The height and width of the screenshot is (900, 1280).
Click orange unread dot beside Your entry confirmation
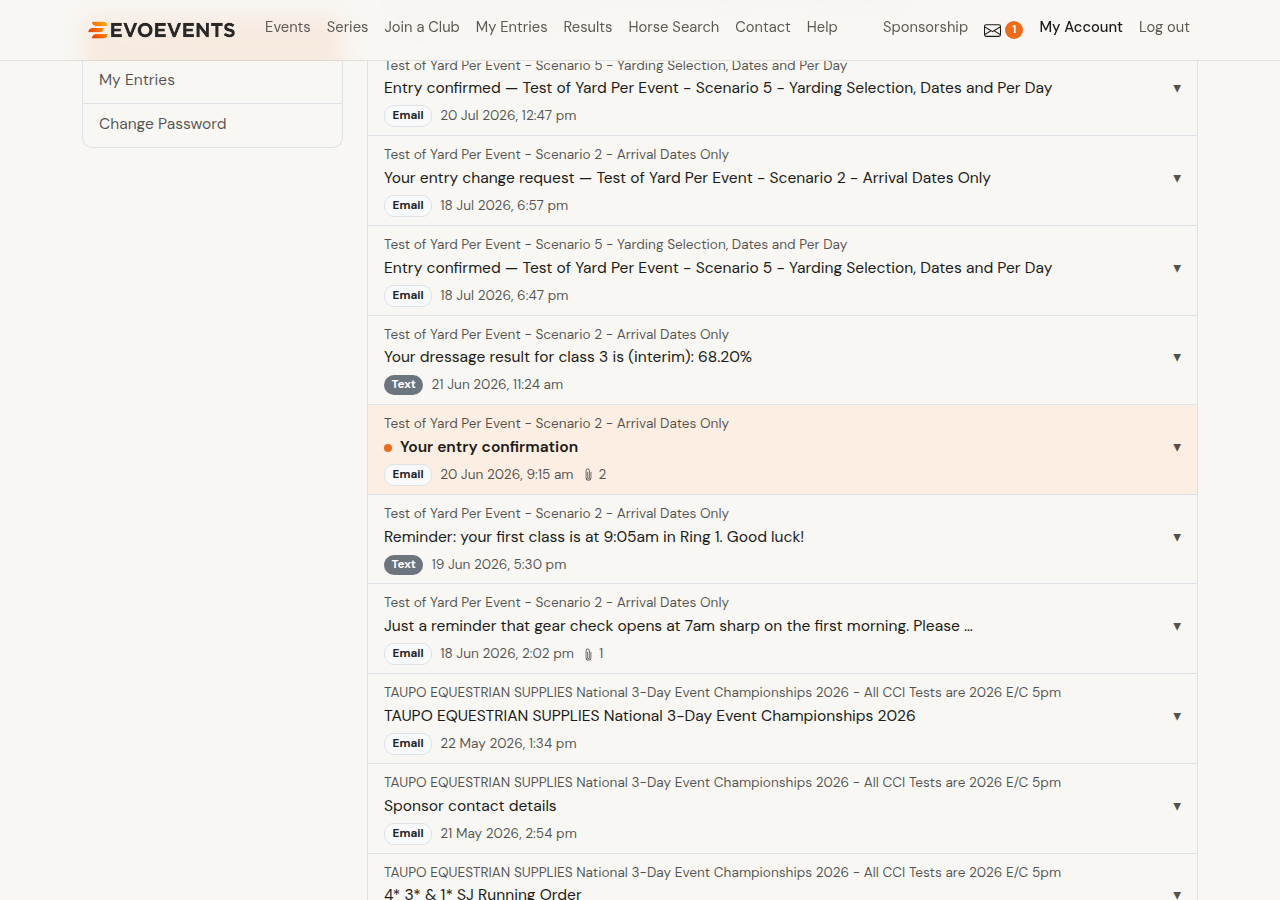tap(388, 448)
